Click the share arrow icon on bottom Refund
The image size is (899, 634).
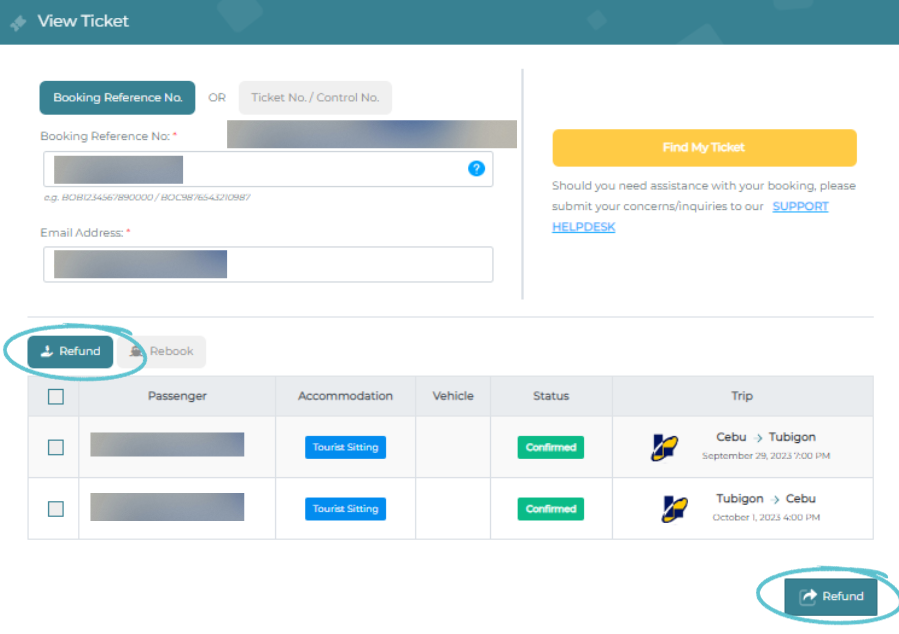click(x=808, y=596)
